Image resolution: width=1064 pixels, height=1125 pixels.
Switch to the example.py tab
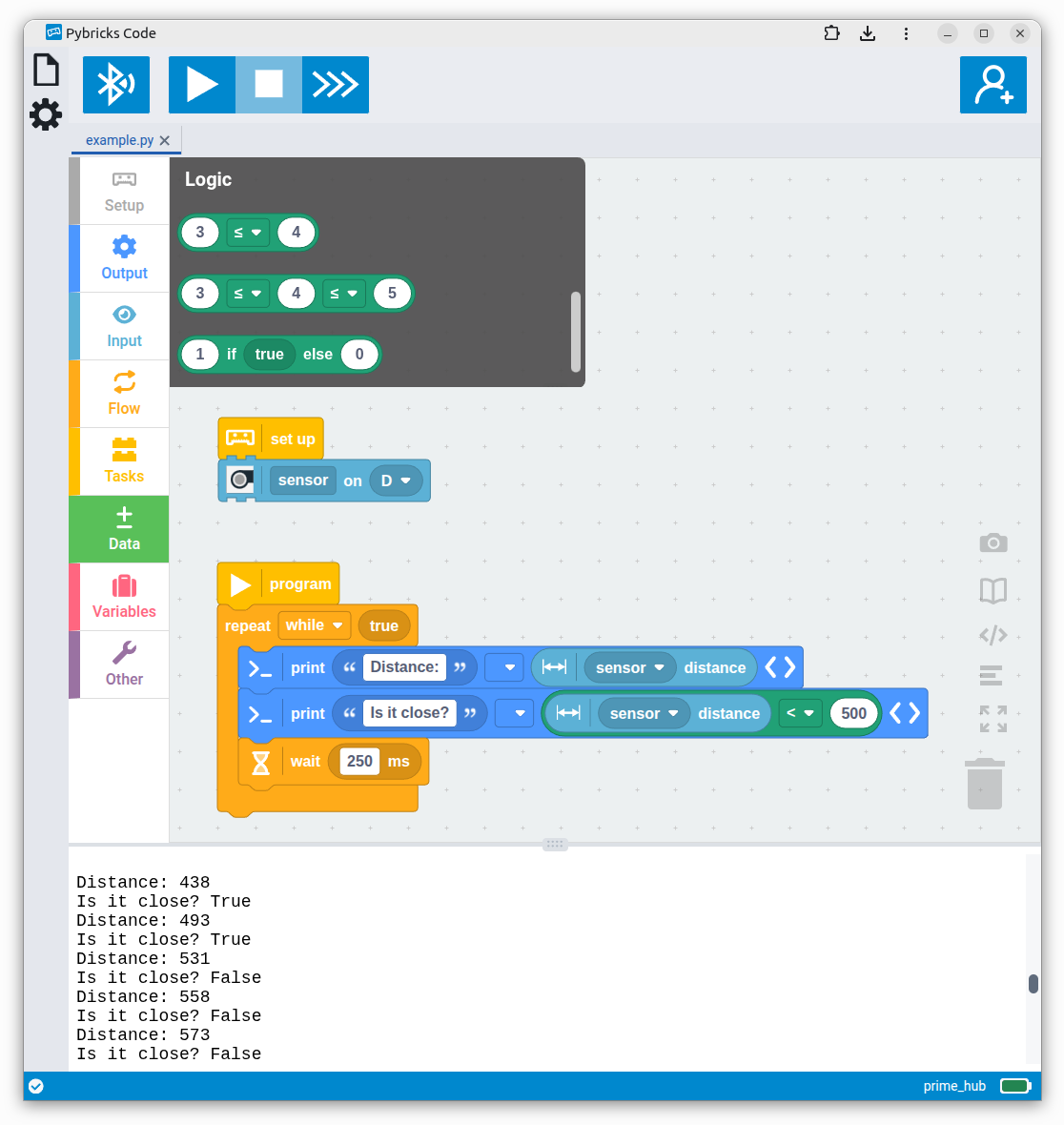point(120,141)
